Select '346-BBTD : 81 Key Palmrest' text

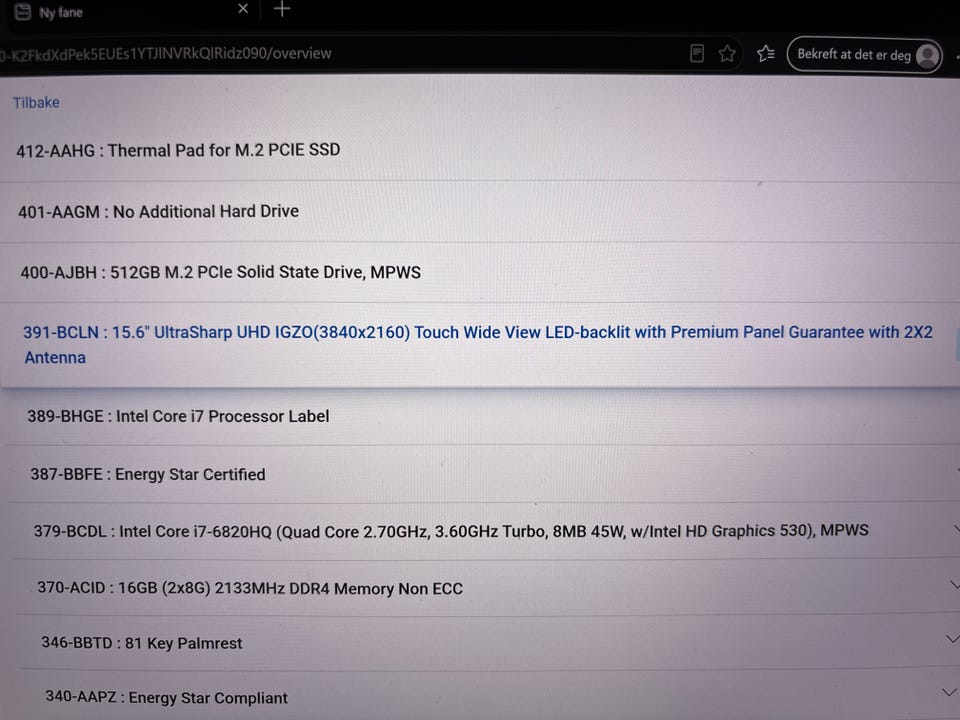coord(141,643)
